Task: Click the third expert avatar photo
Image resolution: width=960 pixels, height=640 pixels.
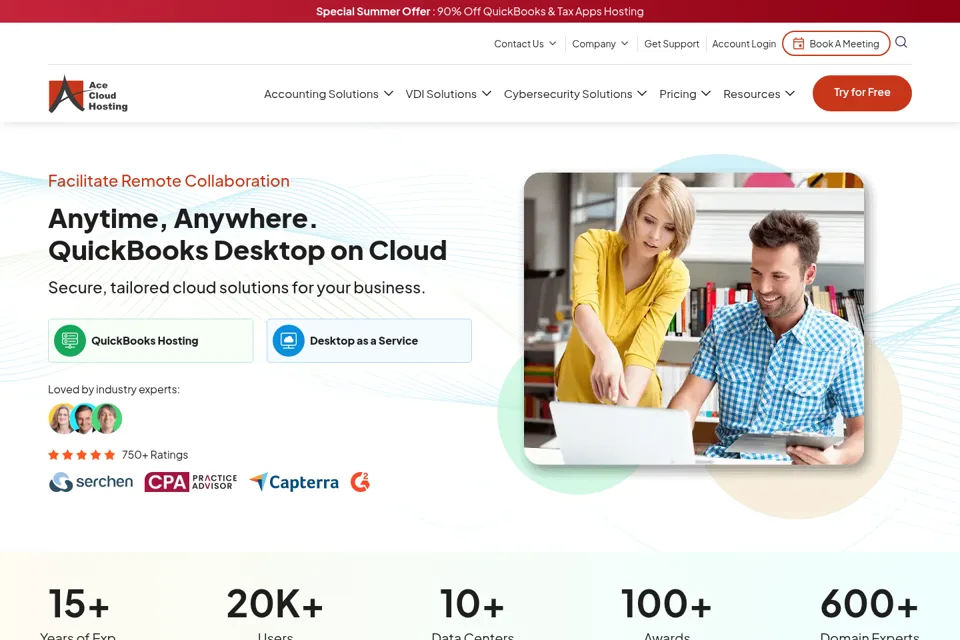Action: pyautogui.click(x=108, y=418)
